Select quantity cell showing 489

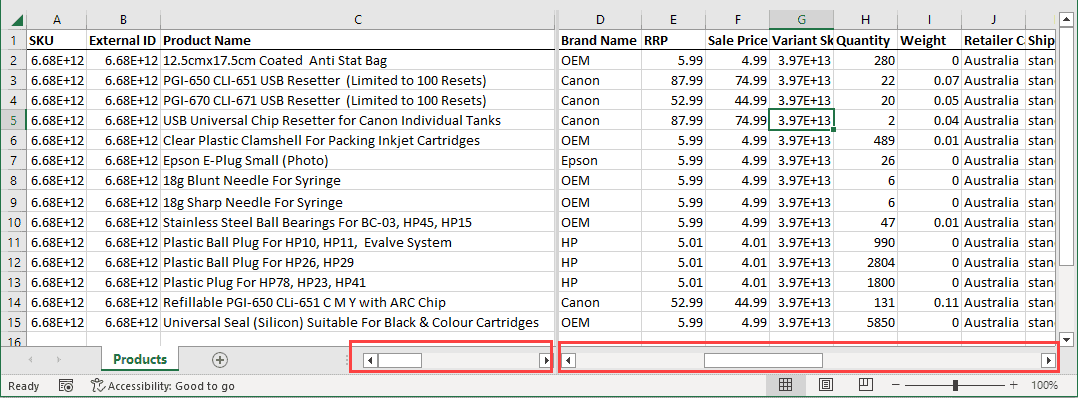click(x=866, y=140)
